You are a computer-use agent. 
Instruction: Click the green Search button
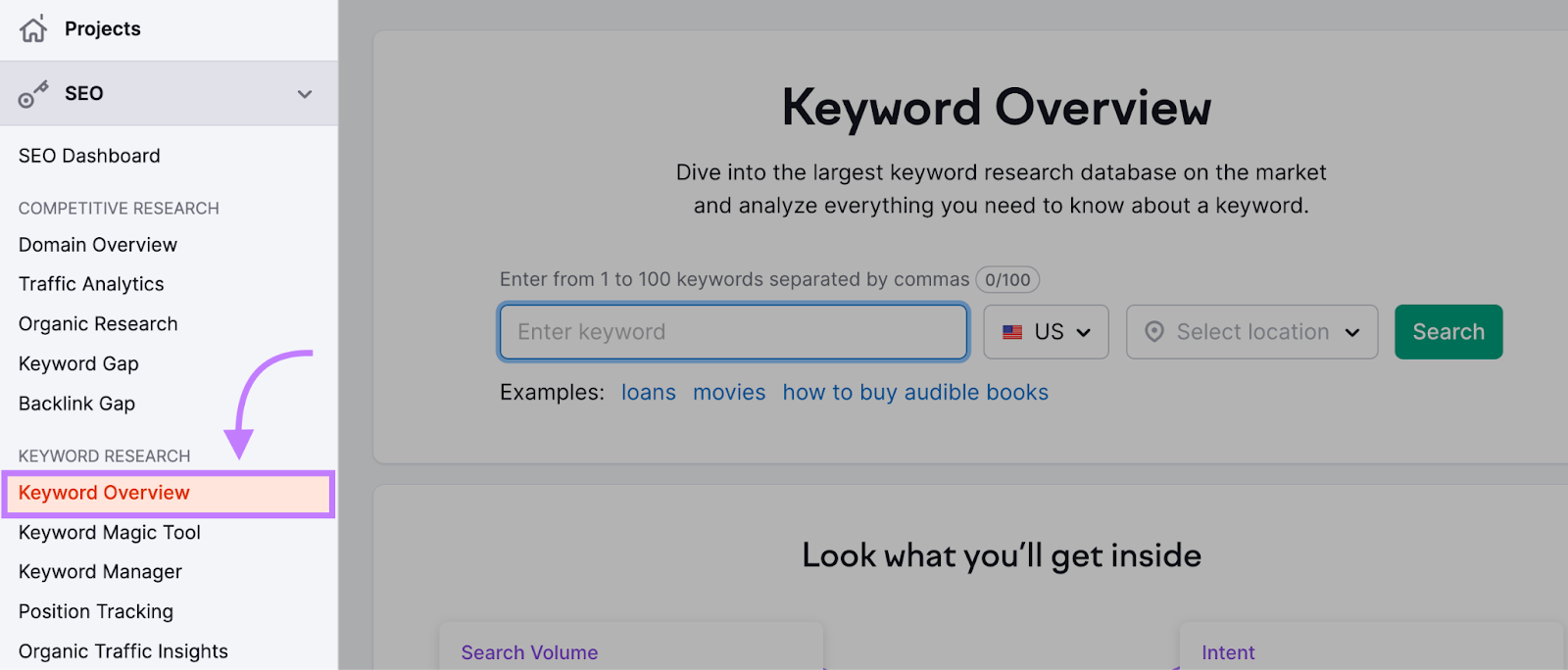pos(1447,332)
